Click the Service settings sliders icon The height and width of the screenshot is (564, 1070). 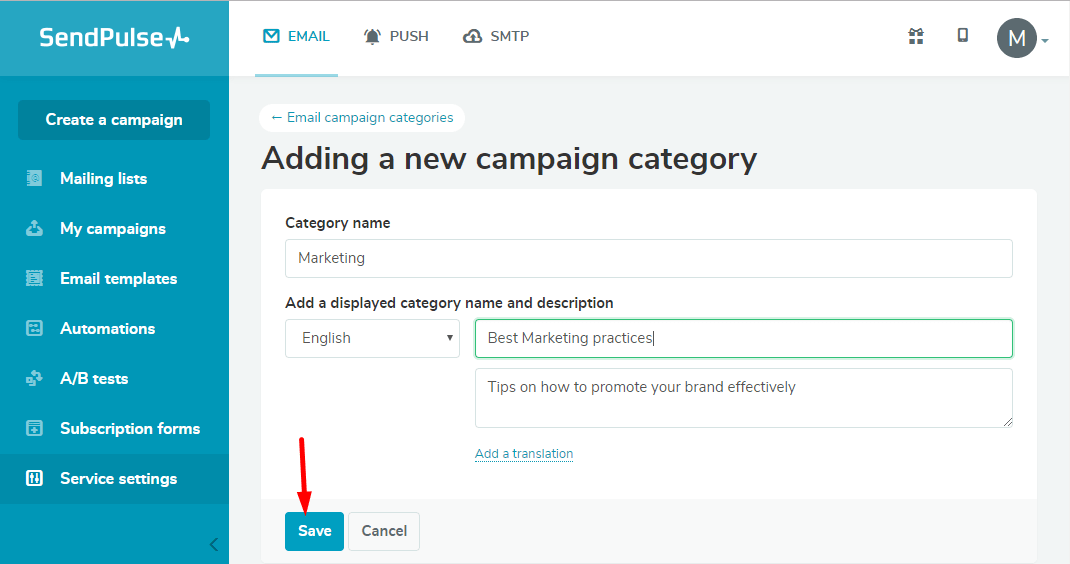(34, 478)
